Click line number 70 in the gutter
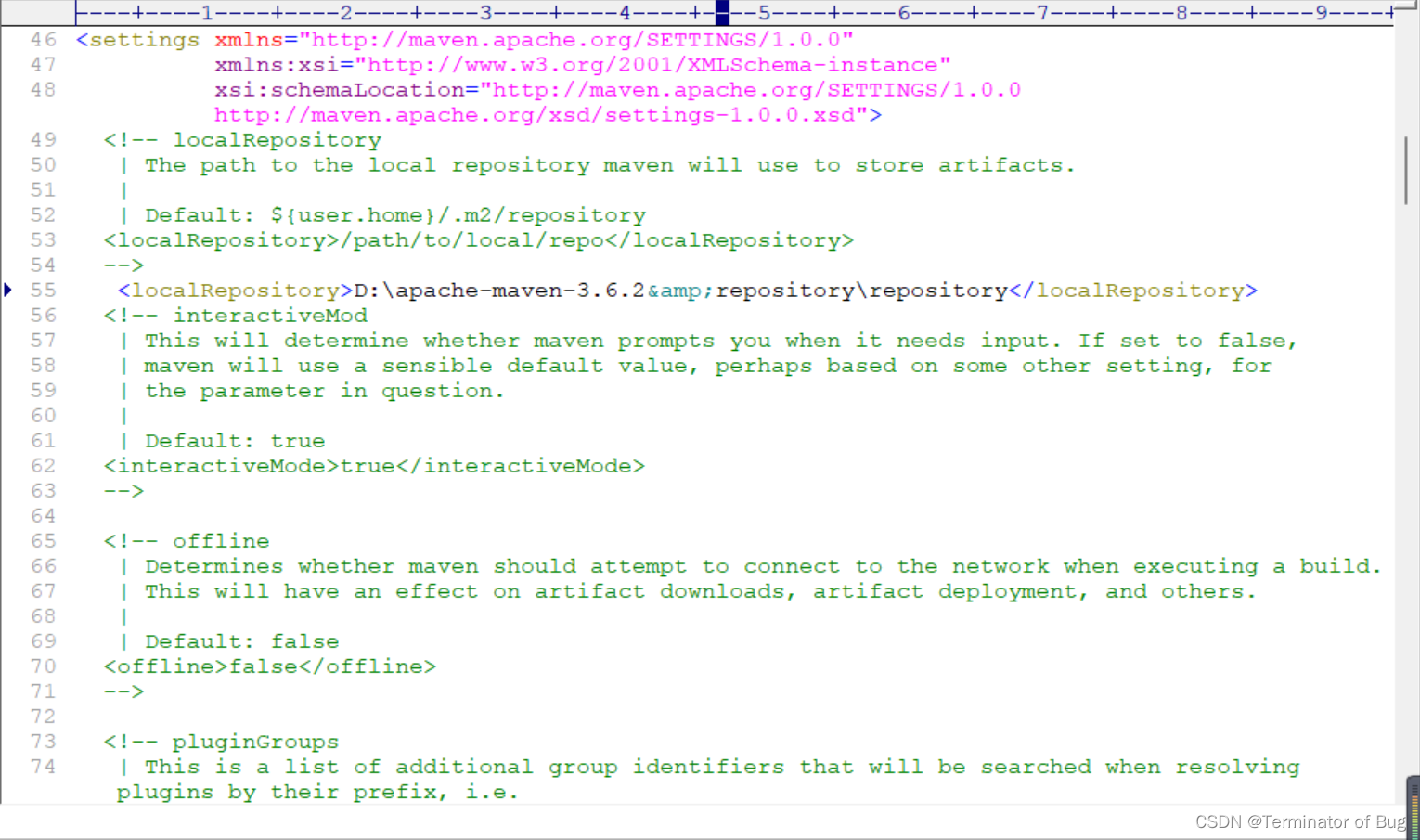Image resolution: width=1420 pixels, height=840 pixels. 44,666
